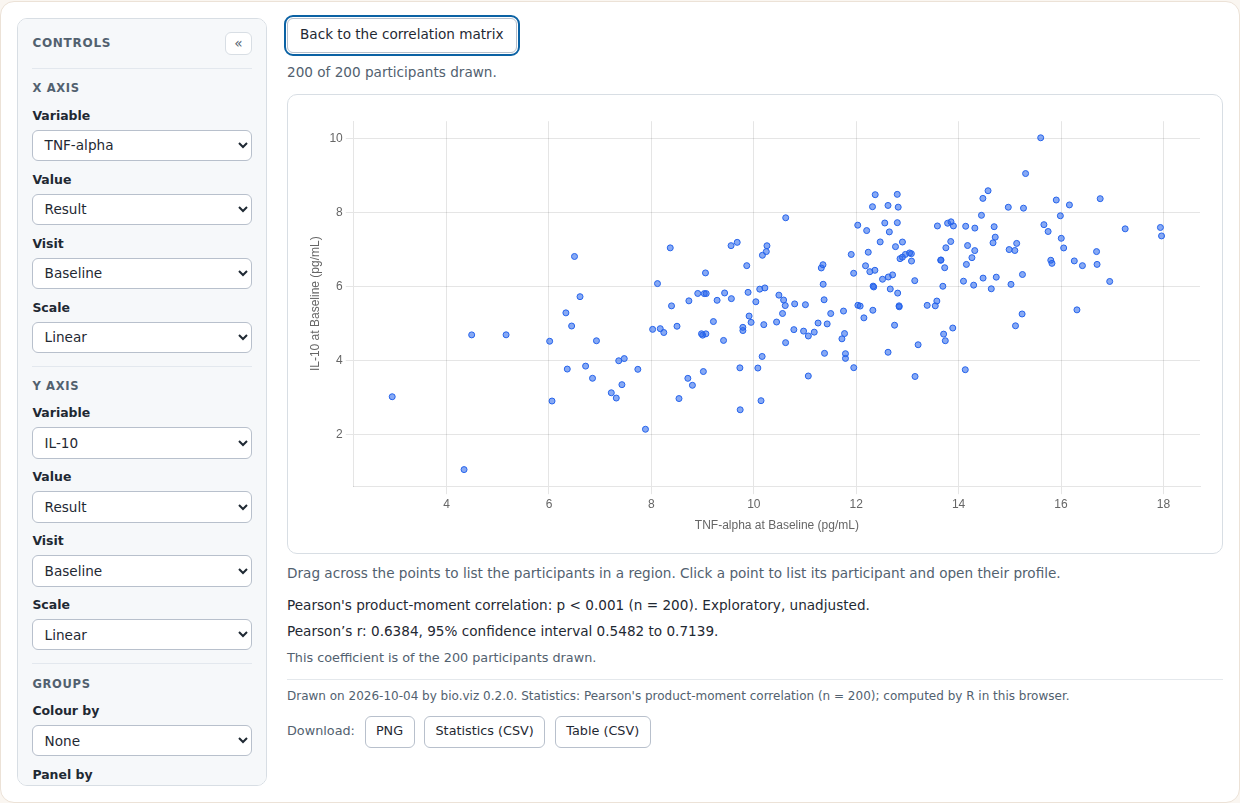1240x803 pixels.
Task: Click the '200 of 200 participants drawn.' text
Action: point(392,73)
